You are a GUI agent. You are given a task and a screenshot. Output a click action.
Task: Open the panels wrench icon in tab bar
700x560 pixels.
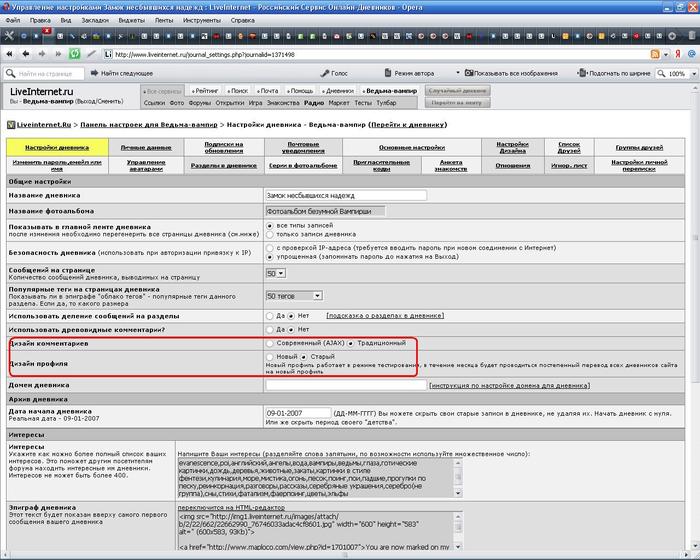[9, 36]
